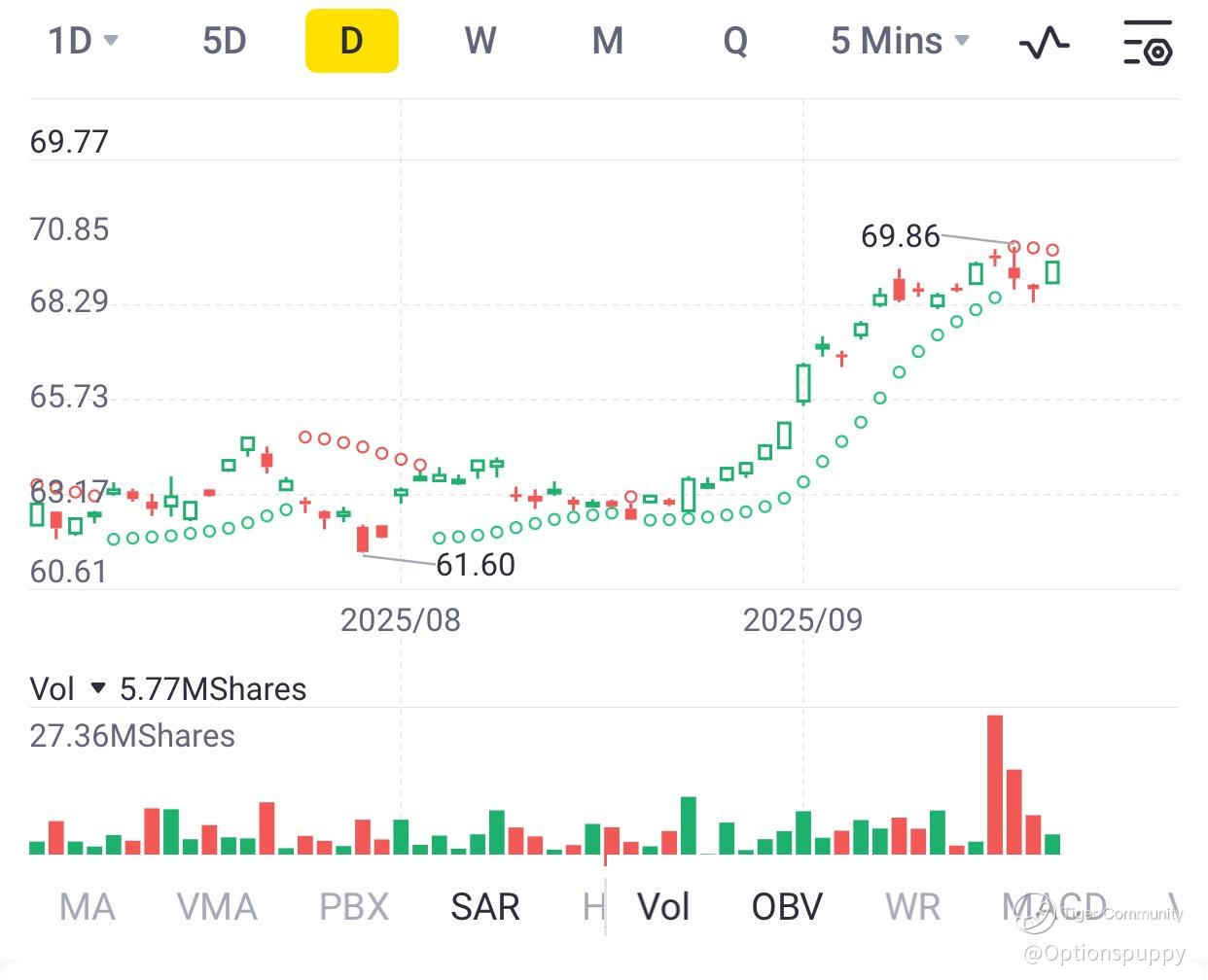The height and width of the screenshot is (980, 1208).
Task: Select the Vol sub-indicator
Action: [663, 907]
